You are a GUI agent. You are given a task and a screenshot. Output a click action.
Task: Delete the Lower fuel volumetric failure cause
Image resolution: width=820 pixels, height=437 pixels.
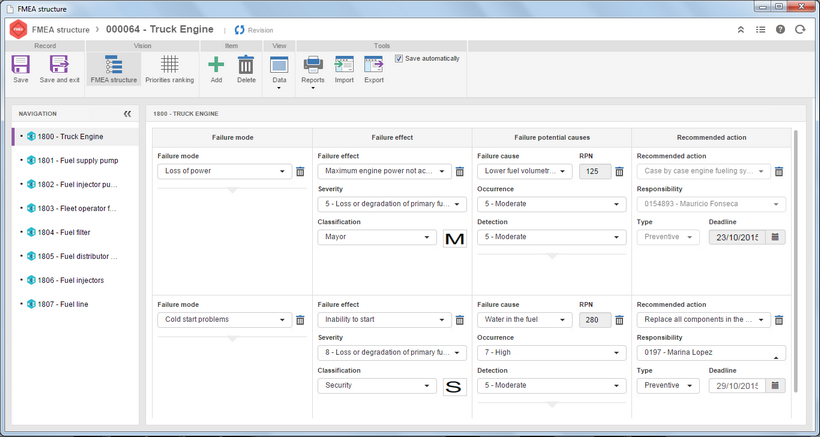coord(619,171)
